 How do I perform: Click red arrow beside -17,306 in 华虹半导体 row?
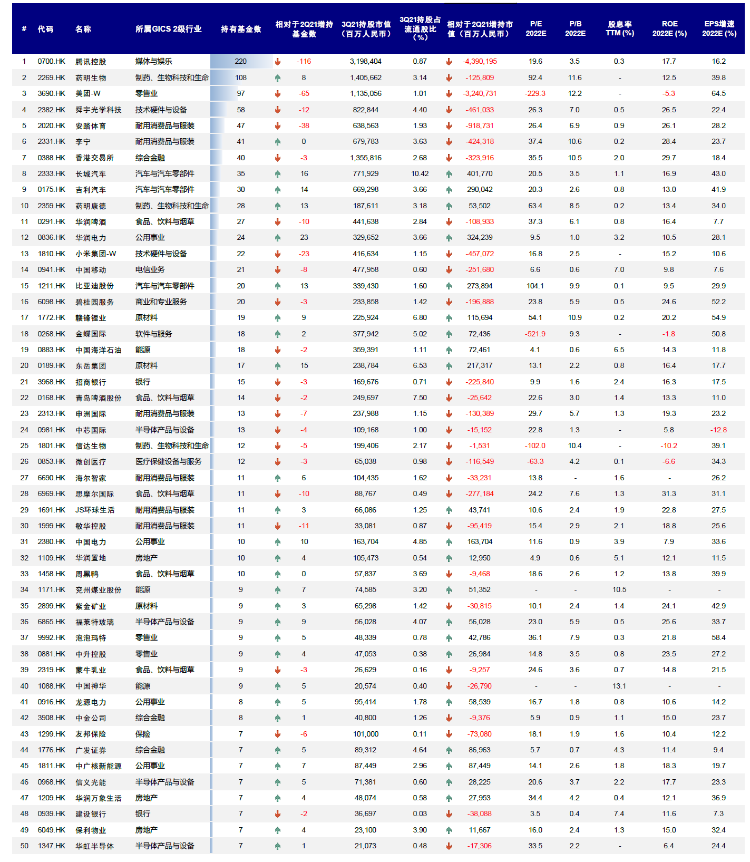[449, 846]
